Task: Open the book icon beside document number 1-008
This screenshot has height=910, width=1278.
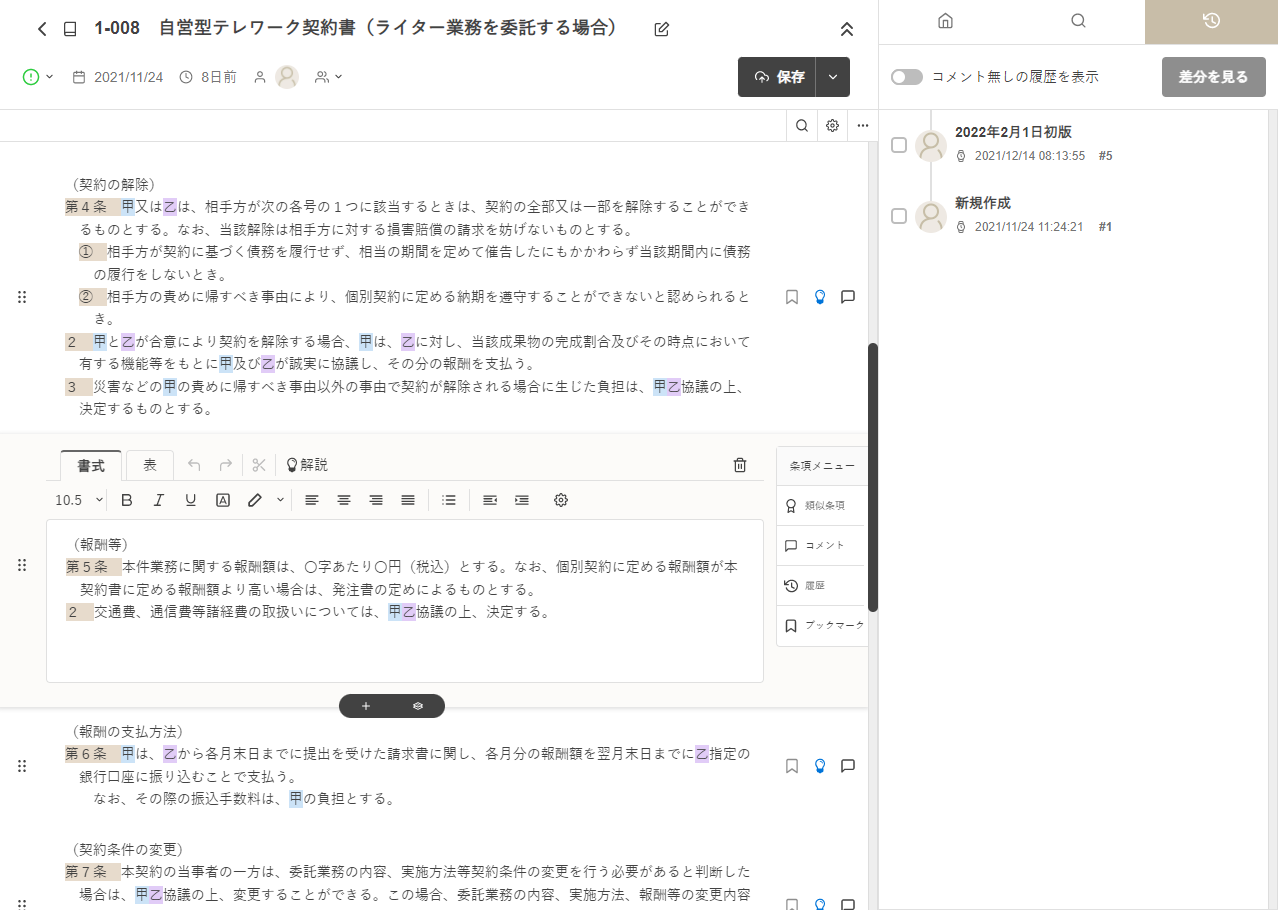Action: (x=69, y=29)
